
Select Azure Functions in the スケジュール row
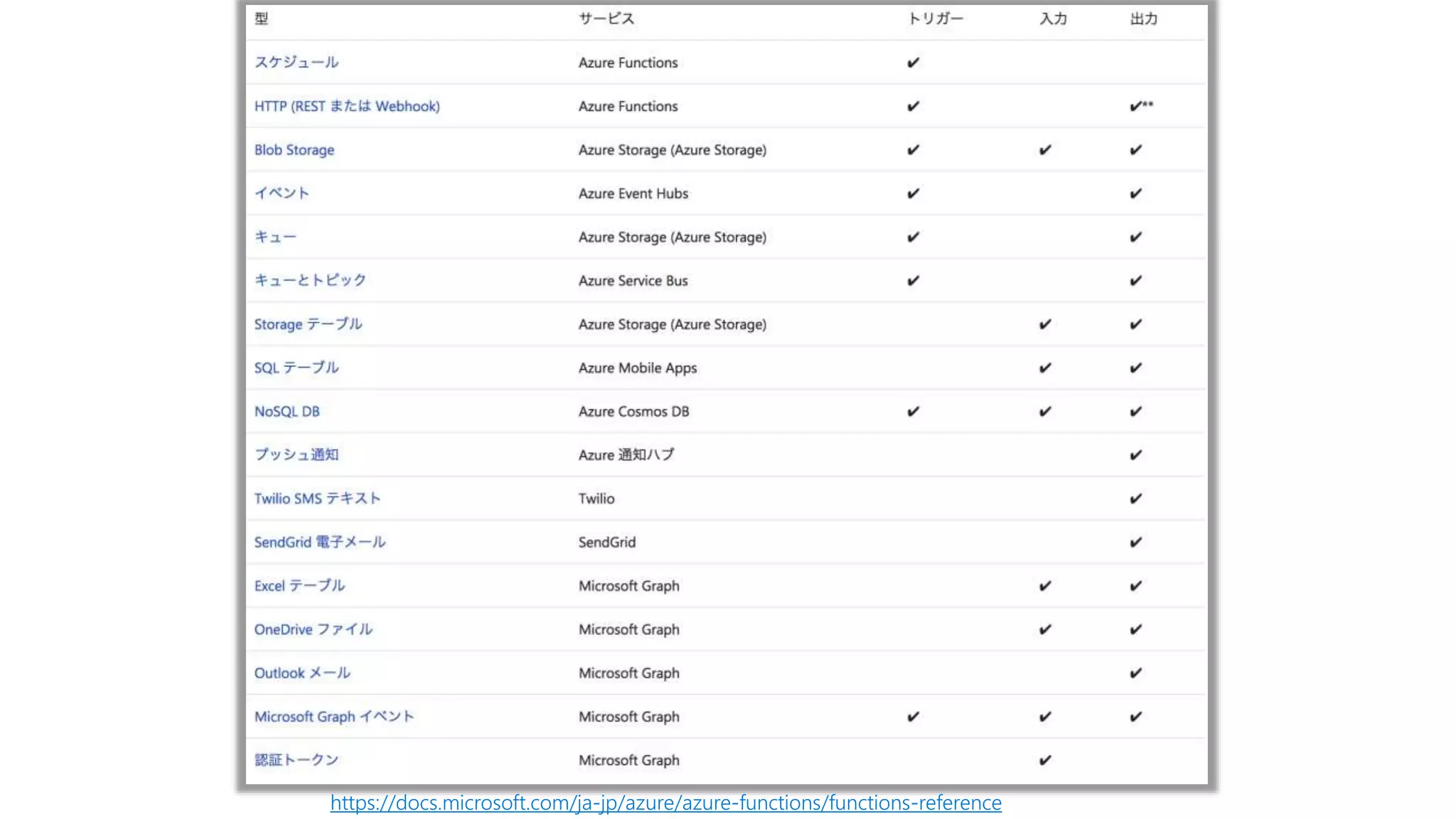coord(628,63)
